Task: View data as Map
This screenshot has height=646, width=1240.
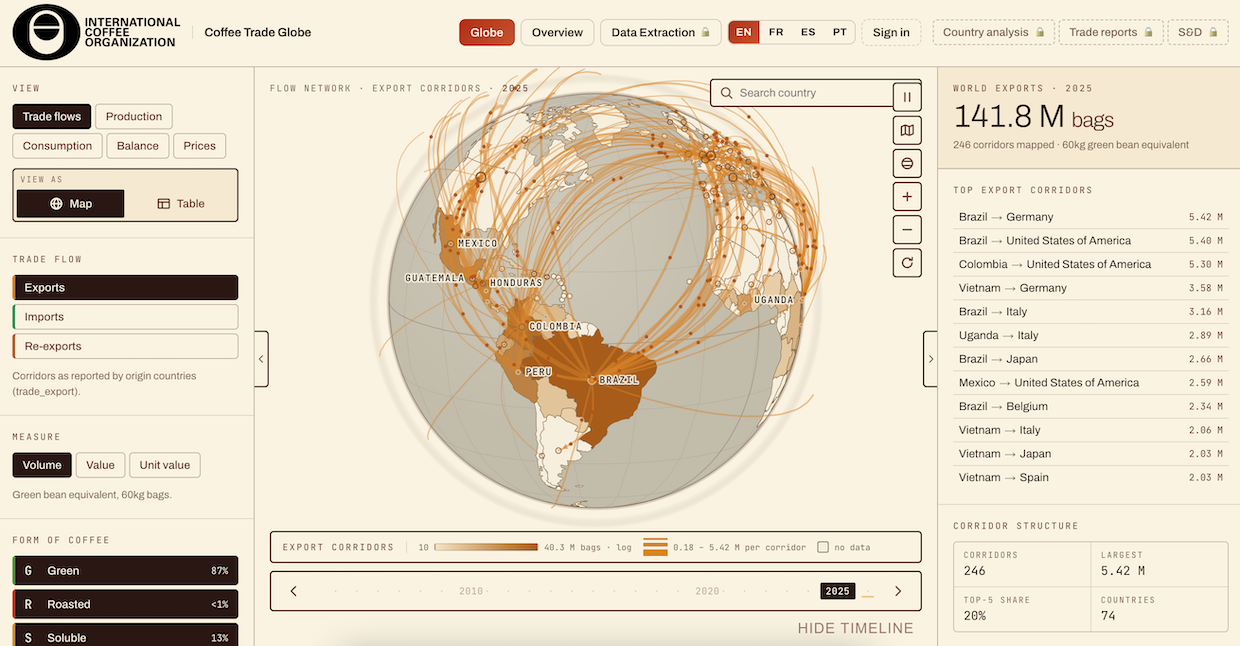Action: [x=71, y=204]
